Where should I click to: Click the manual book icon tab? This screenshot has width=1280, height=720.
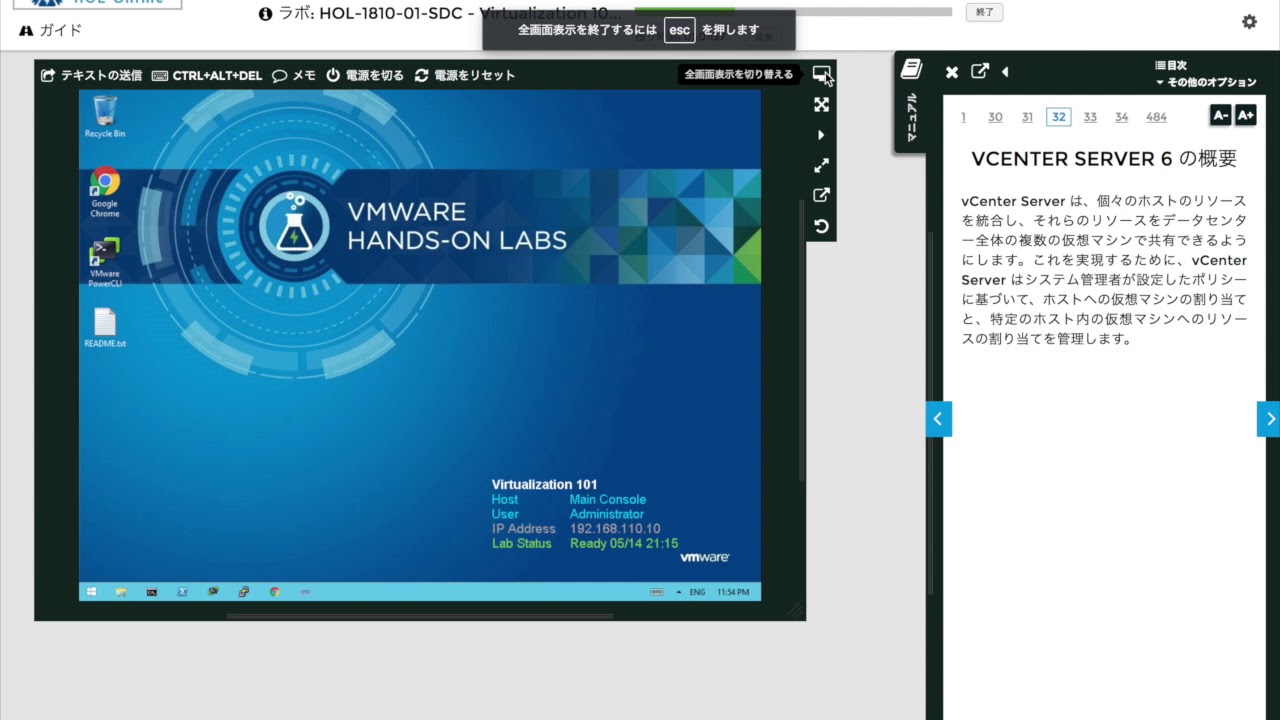pos(911,69)
